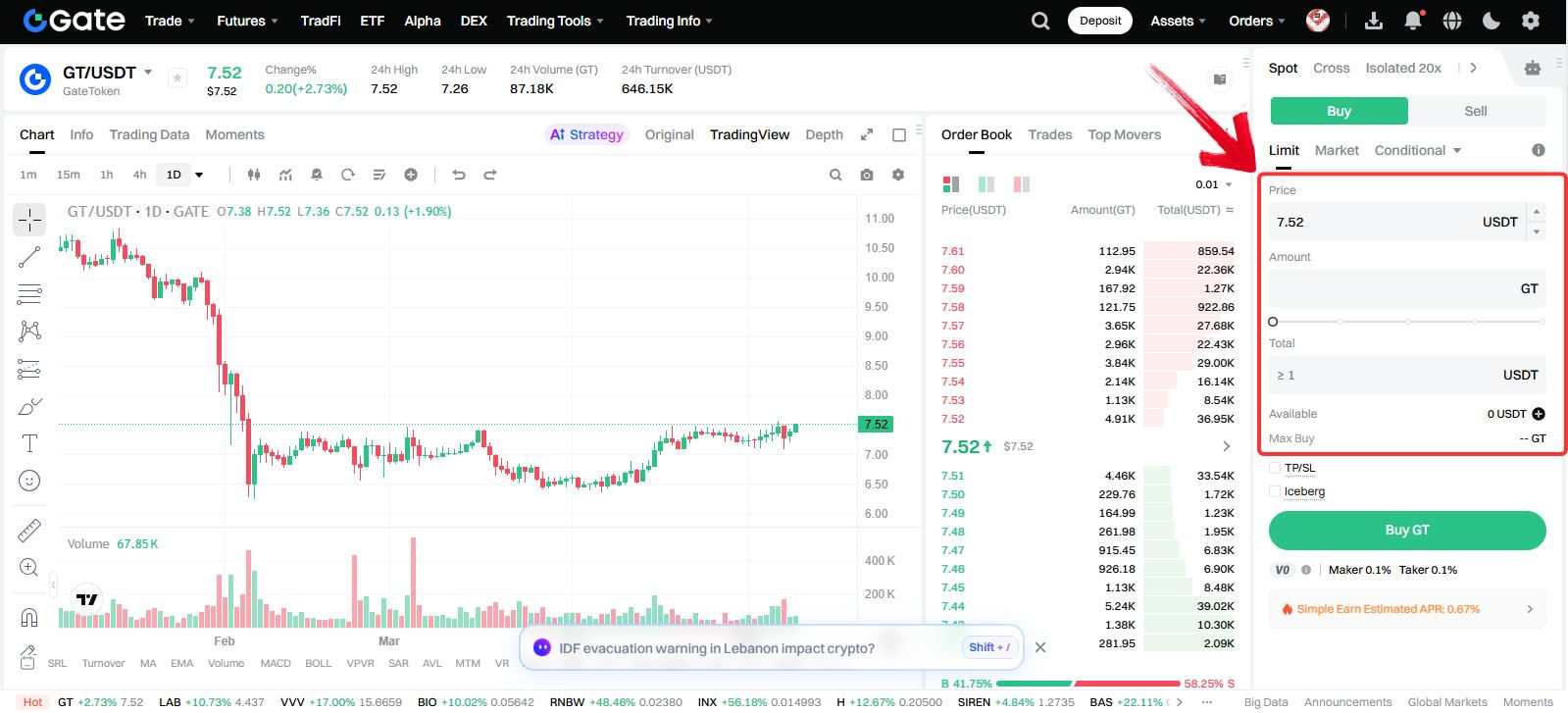Open the settings gear in header
1568x713 pixels.
tap(1531, 21)
